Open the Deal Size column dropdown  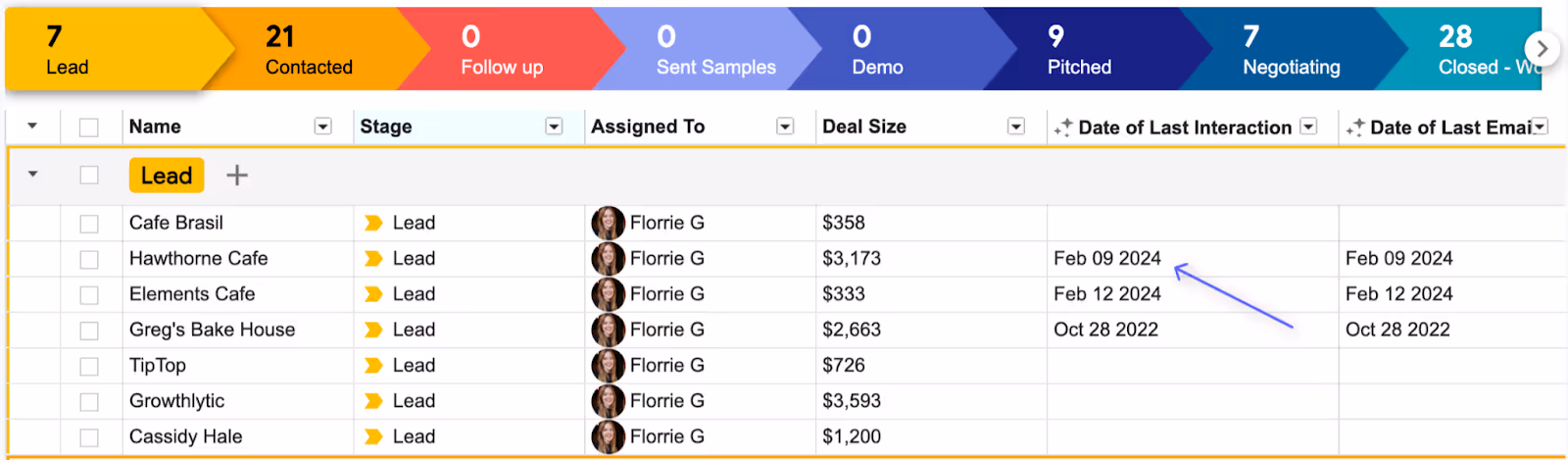coord(1016,127)
